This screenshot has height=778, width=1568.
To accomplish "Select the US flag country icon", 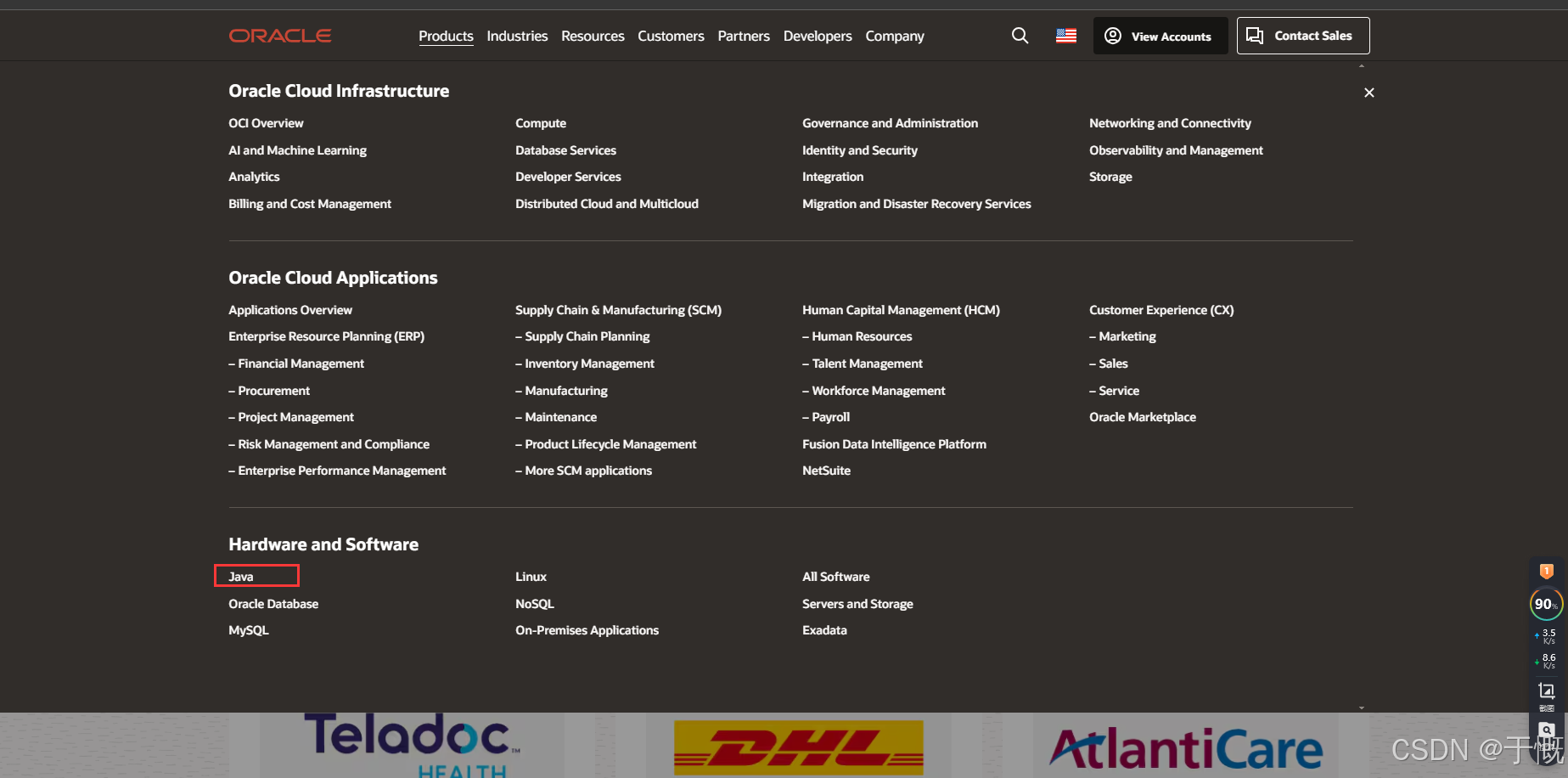I will [x=1066, y=36].
